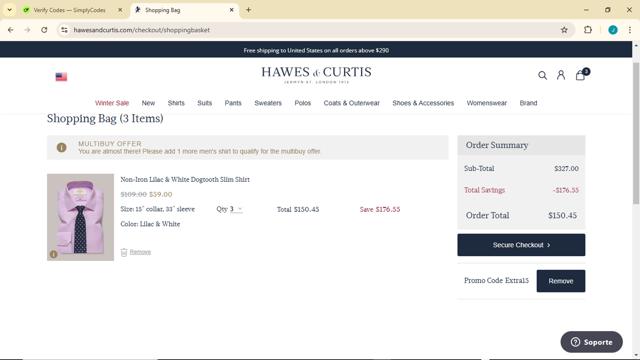The image size is (640, 360).
Task: Close the Verify Codes SimplyCodes tab
Action: (120, 10)
